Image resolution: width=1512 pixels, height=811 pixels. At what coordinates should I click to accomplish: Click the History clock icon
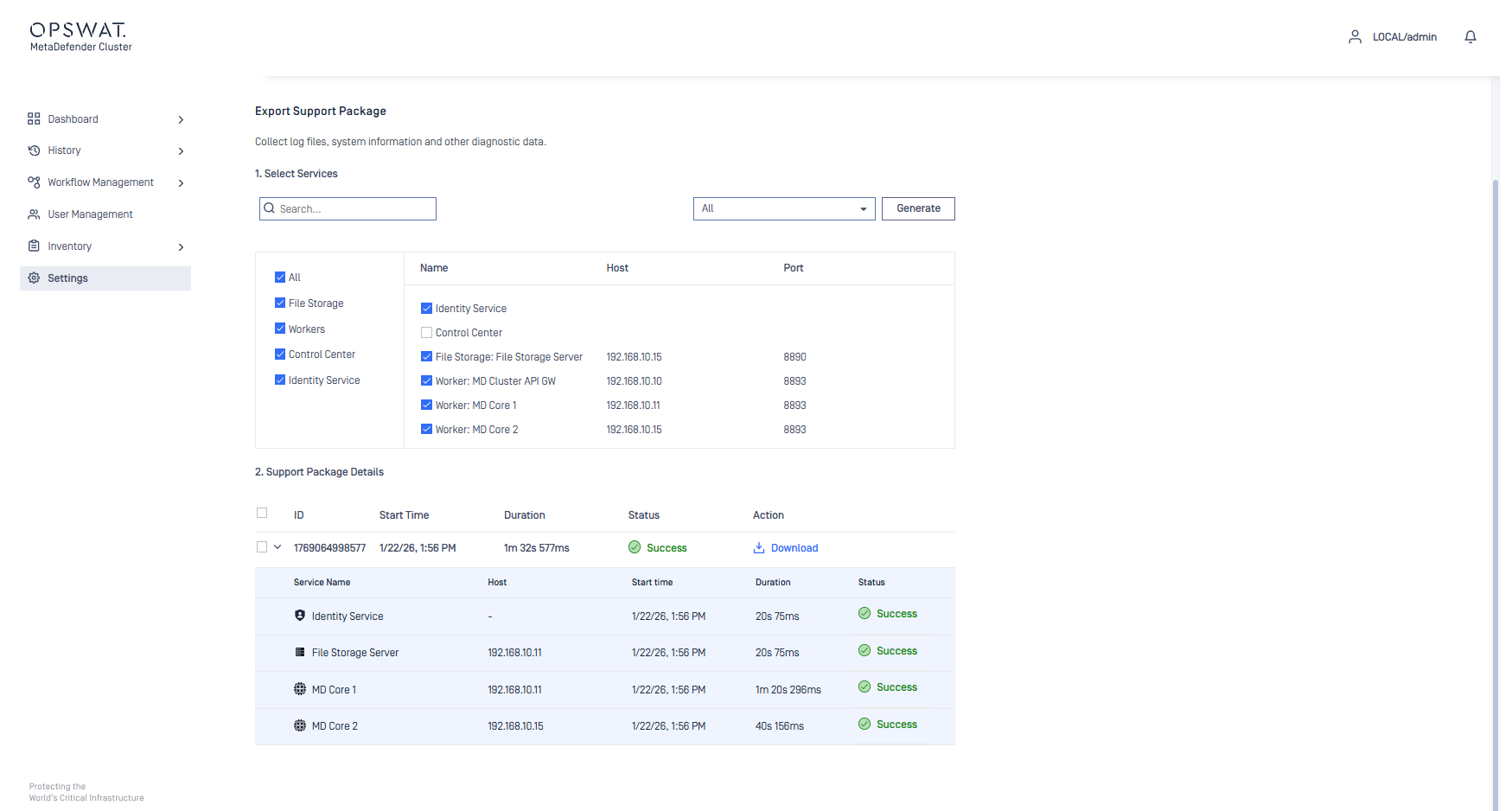click(x=34, y=150)
